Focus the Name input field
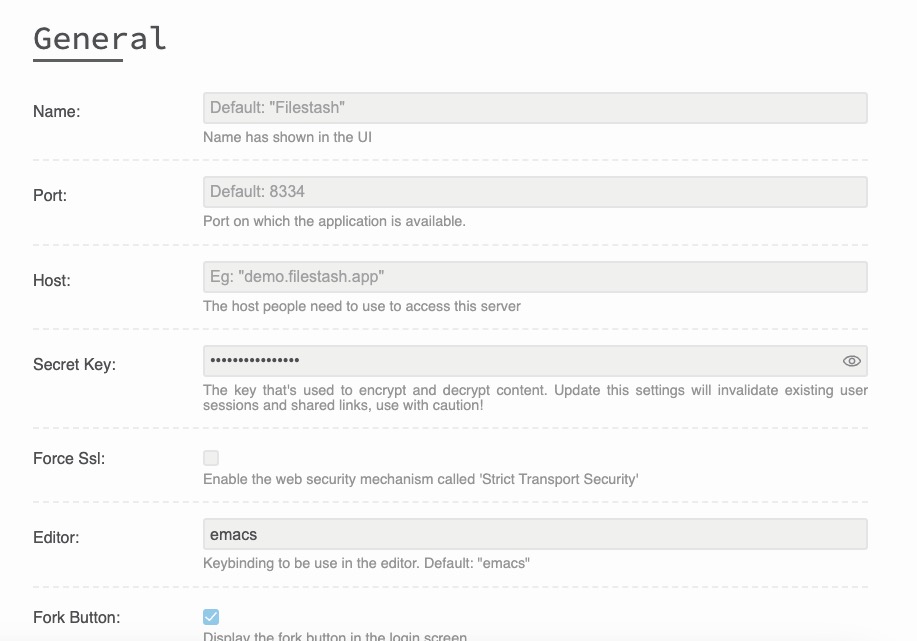This screenshot has width=917, height=641. pyautogui.click(x=535, y=107)
